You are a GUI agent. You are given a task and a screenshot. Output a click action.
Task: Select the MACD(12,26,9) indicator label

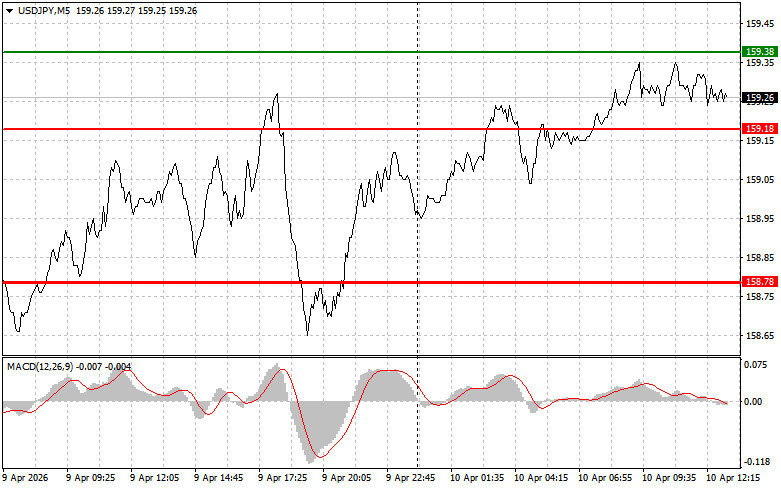pyautogui.click(x=40, y=367)
